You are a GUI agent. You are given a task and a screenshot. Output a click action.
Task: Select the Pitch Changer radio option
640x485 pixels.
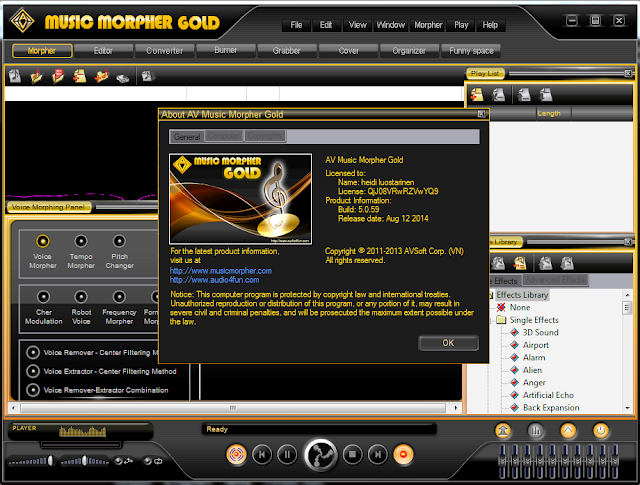(x=119, y=242)
